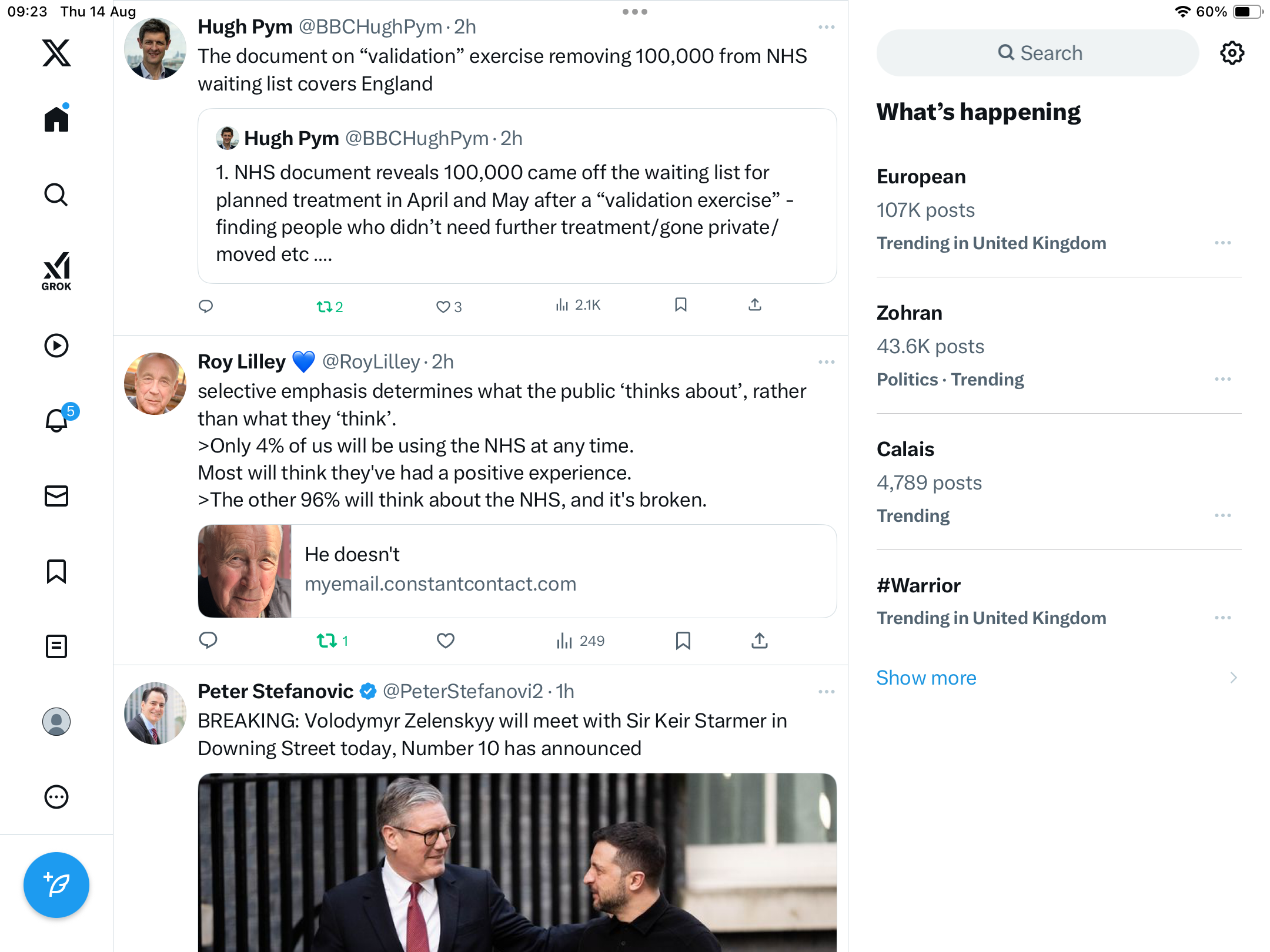Open the Notifications bell

pos(57,420)
